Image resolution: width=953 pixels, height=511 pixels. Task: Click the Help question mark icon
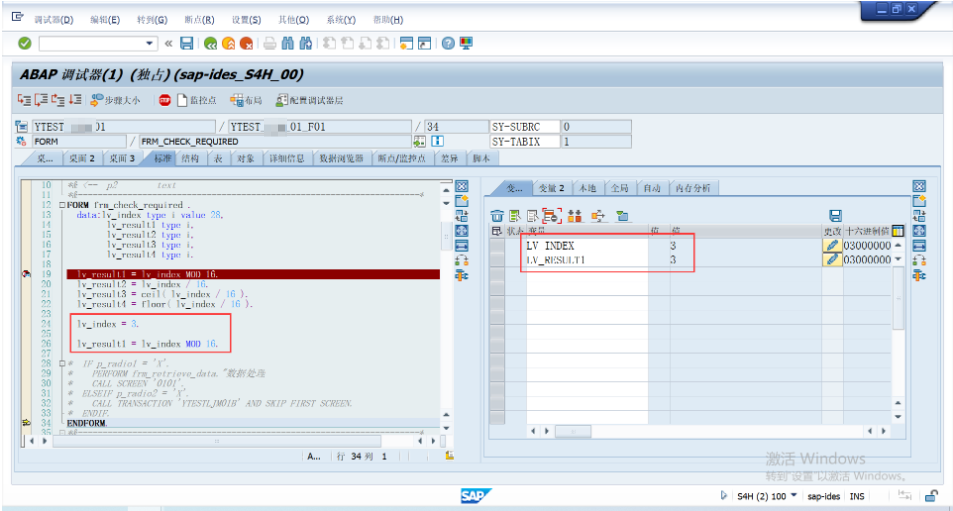[448, 43]
